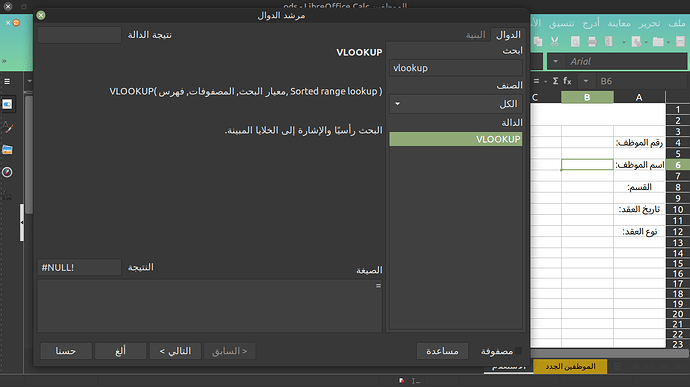Click the النتيجة field showing #NULL!
Image resolution: width=690 pixels, height=387 pixels.
tap(79, 267)
